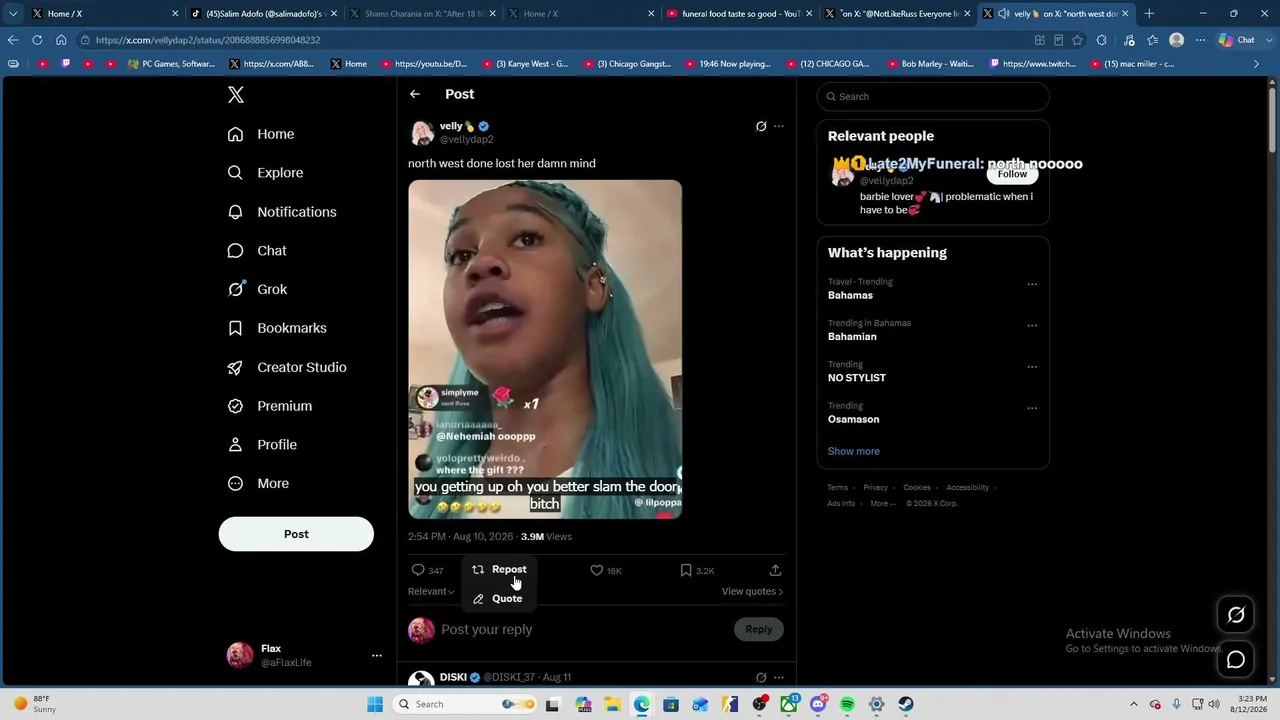1280x720 pixels.
Task: Click Show more under What's happening
Action: (x=854, y=451)
